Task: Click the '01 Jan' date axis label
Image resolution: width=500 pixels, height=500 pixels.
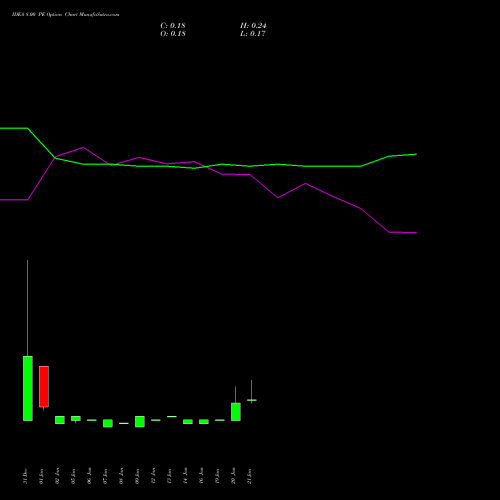Action: tap(42, 476)
